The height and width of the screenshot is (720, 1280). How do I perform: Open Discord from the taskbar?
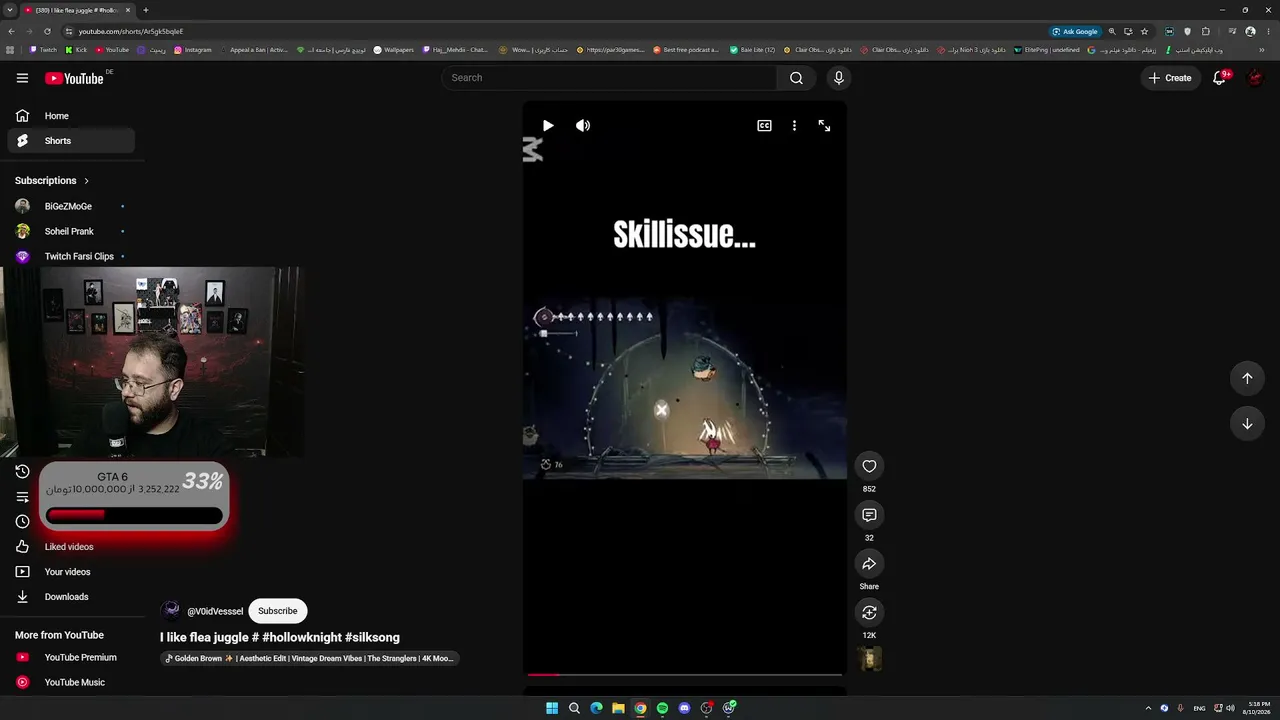(x=684, y=708)
